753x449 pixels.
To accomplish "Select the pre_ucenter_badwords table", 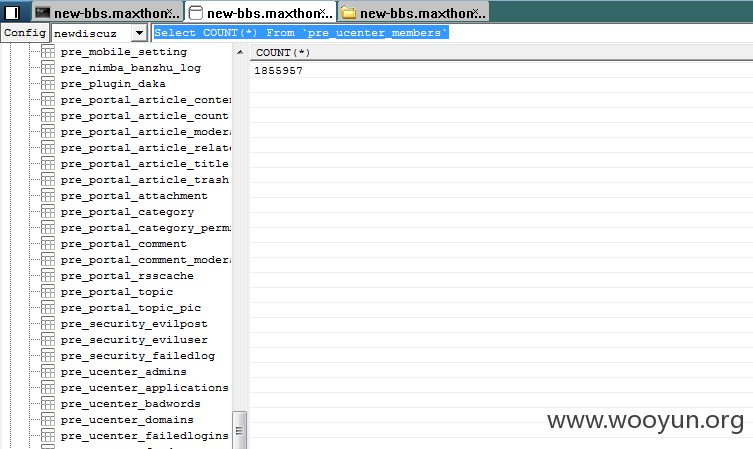I will click(131, 404).
